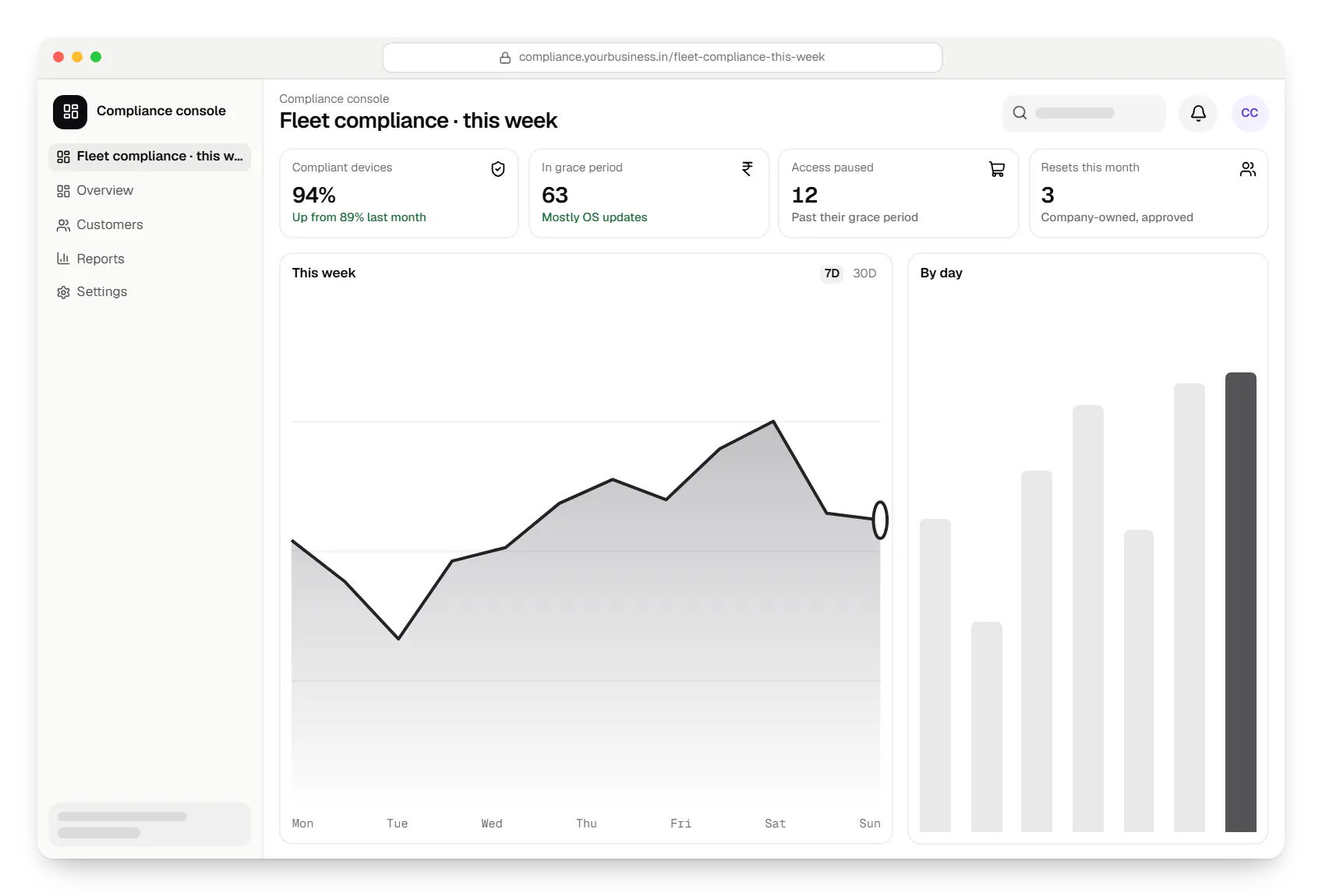Click the Wed axis label

(492, 824)
